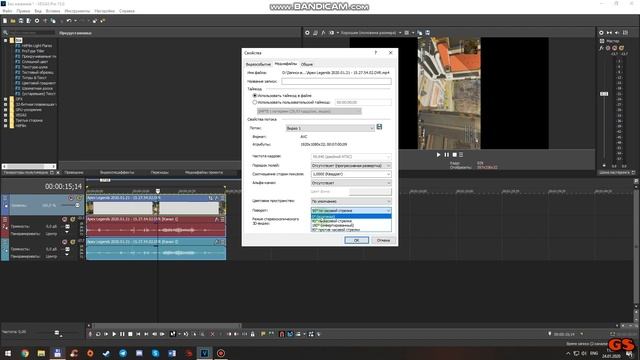Launch Bandicam from the taskbar
The image size is (640, 360).
coord(221,353)
